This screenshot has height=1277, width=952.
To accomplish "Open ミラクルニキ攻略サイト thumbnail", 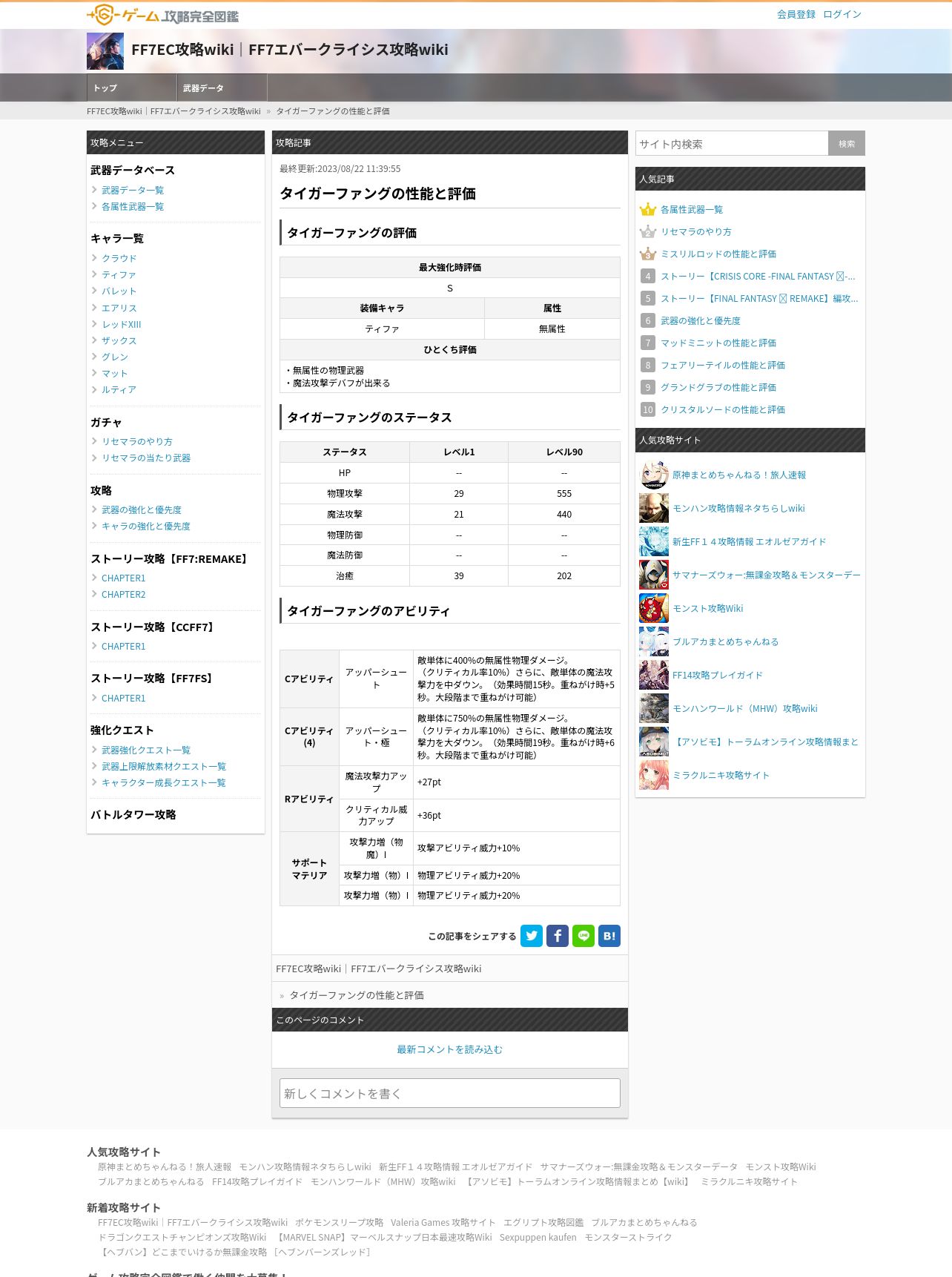I will [x=654, y=775].
